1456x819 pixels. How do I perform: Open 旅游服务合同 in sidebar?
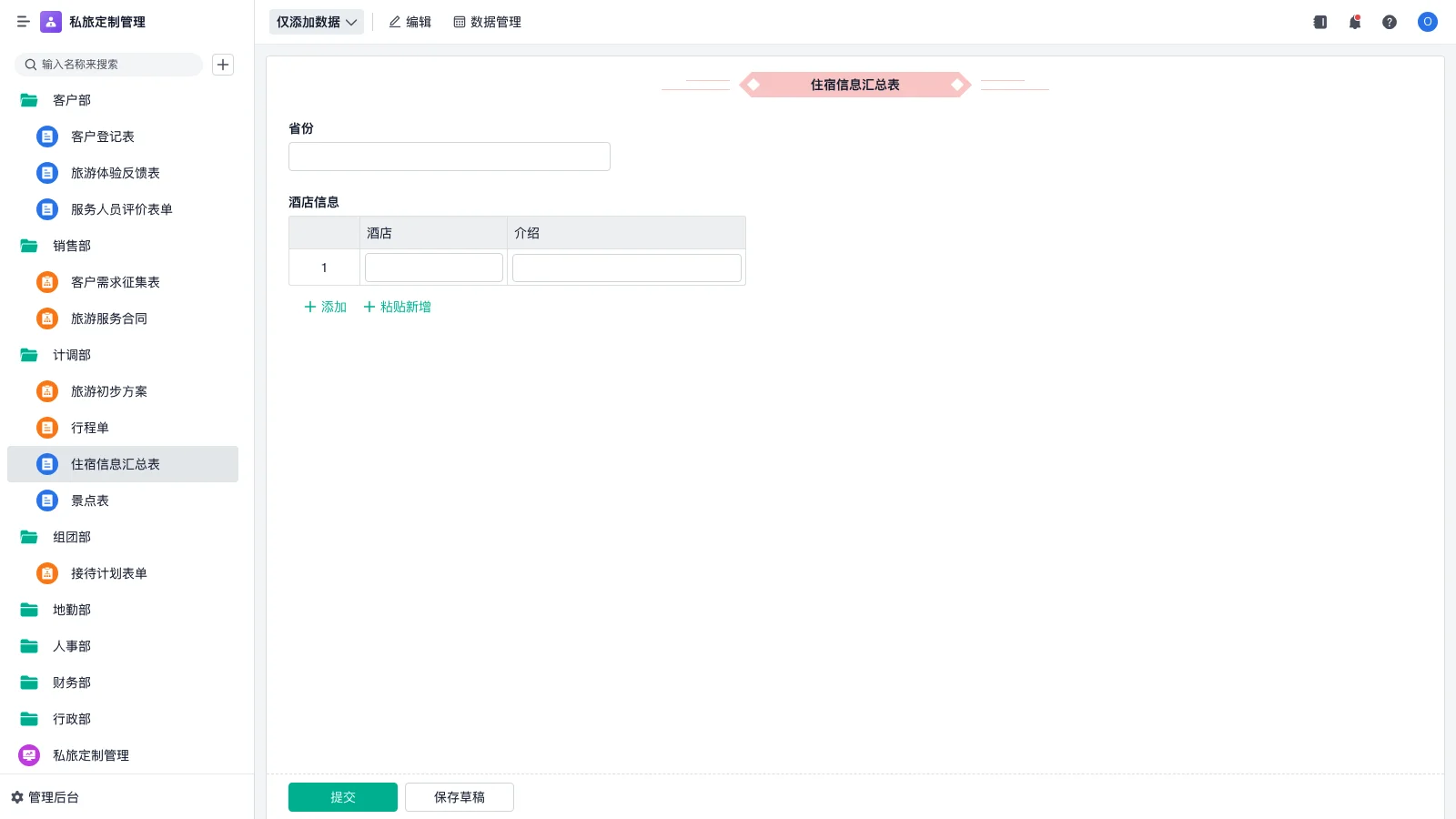click(123, 318)
